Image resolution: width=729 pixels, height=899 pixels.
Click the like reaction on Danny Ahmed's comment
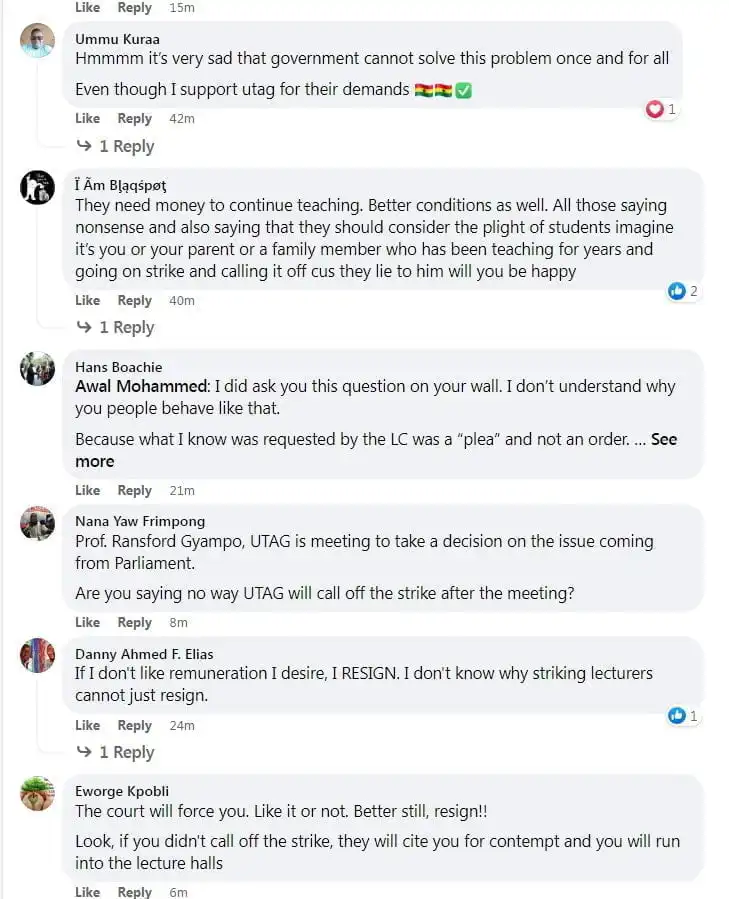tap(677, 716)
